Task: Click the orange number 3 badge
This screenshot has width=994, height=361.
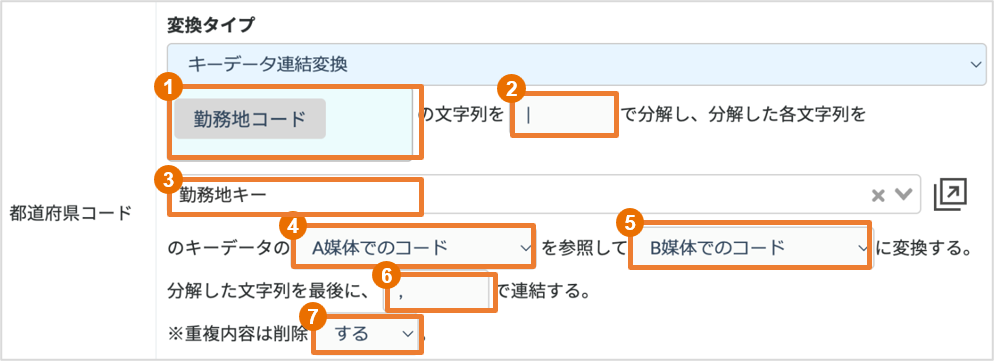Action: (169, 181)
